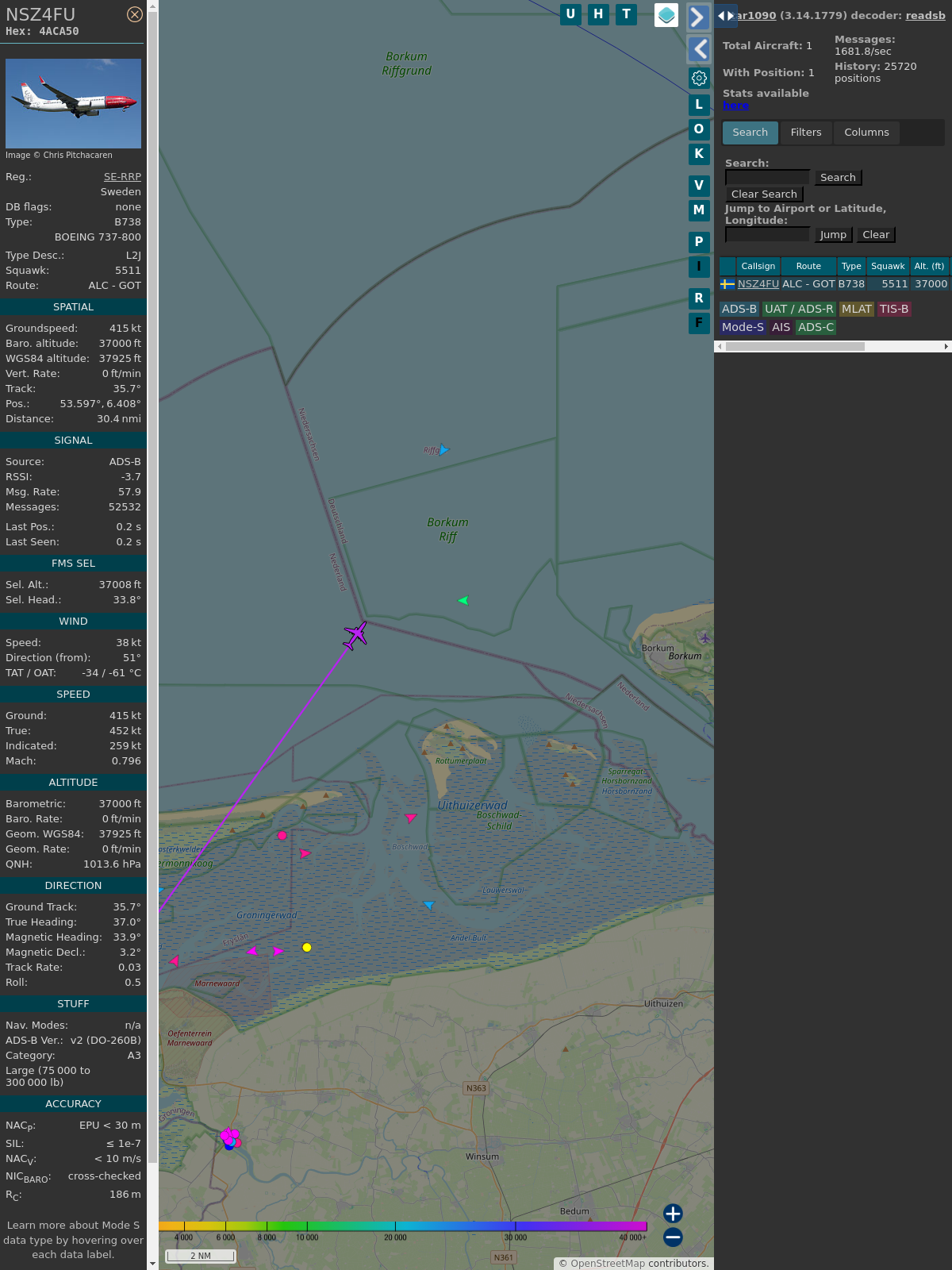
Task: Toggle the I isolate button
Action: (x=699, y=267)
